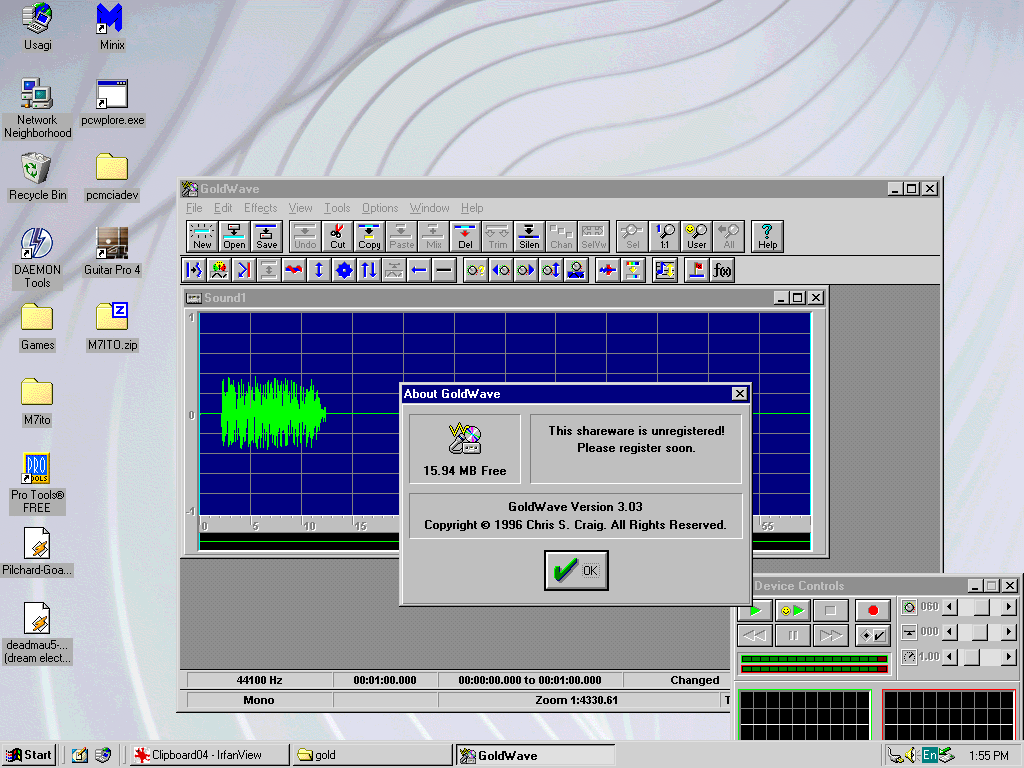Click the Help question mark button
Screen dimensions: 1024x768
[767, 236]
